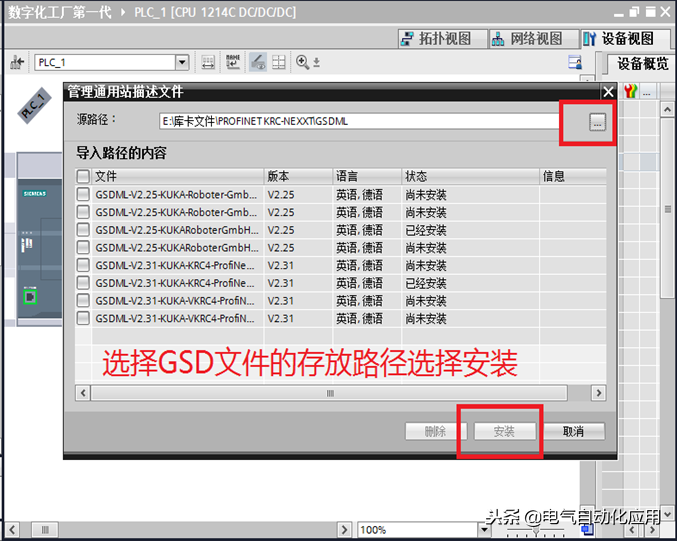Screen dimensions: 677x541
Task: Toggle the show address labels icon
Action: 209,63
